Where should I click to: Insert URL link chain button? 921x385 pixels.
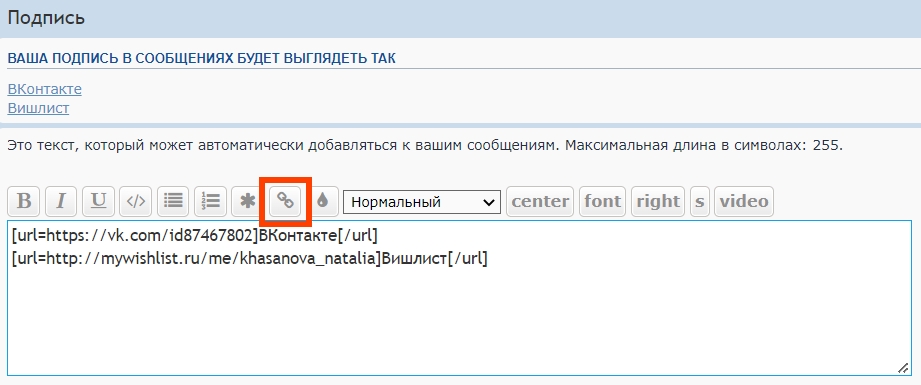point(285,202)
